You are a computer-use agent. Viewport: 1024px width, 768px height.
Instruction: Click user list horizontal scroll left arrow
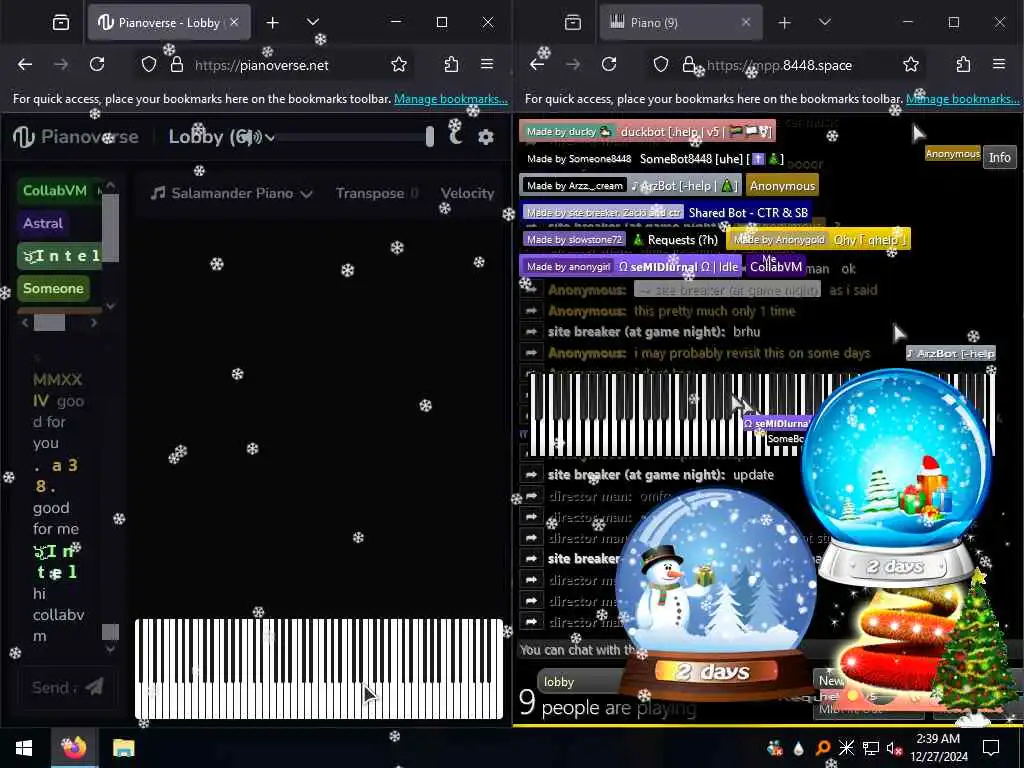pos(25,323)
